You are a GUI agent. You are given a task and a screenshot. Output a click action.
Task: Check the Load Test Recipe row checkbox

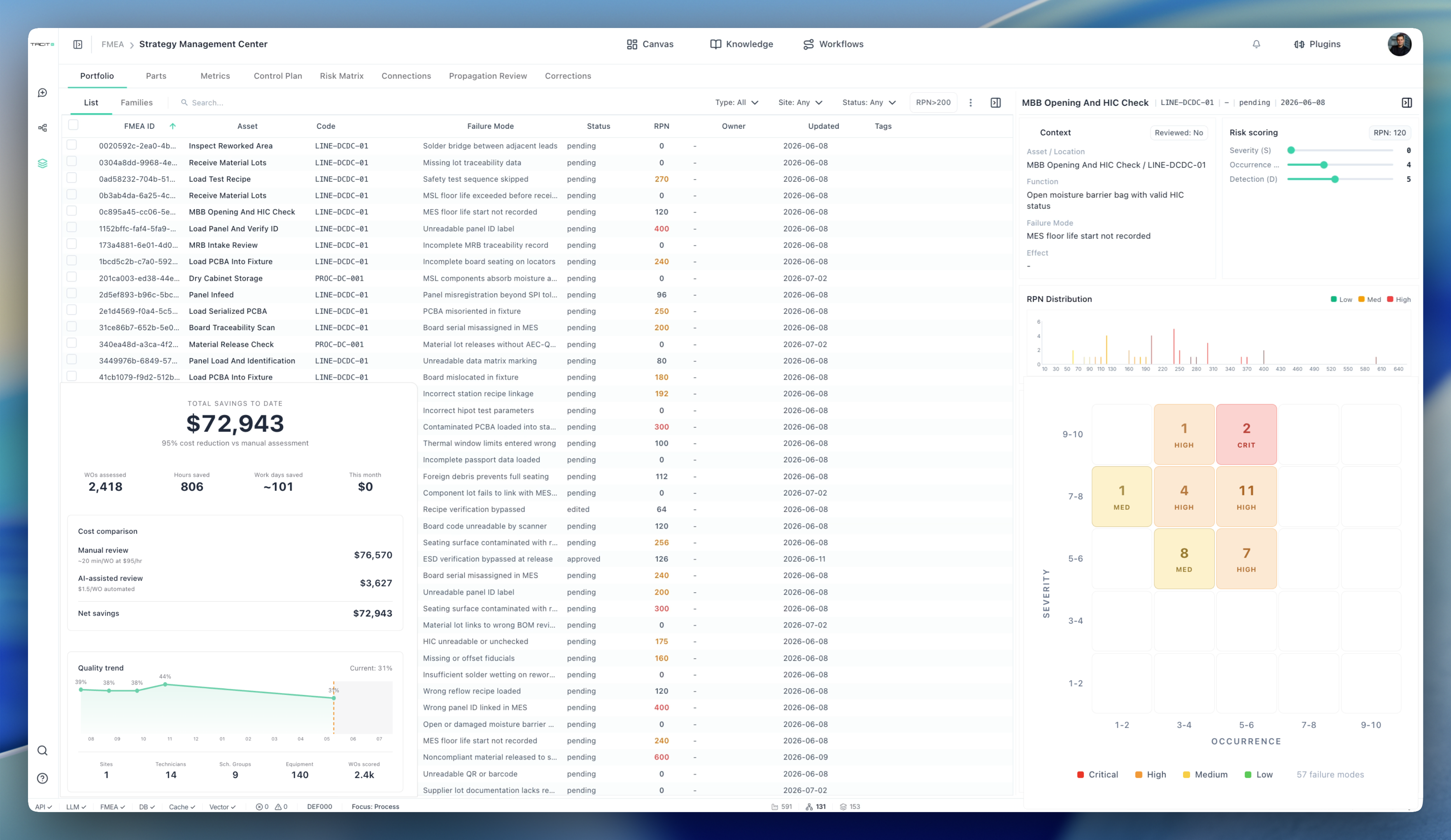pyautogui.click(x=72, y=178)
